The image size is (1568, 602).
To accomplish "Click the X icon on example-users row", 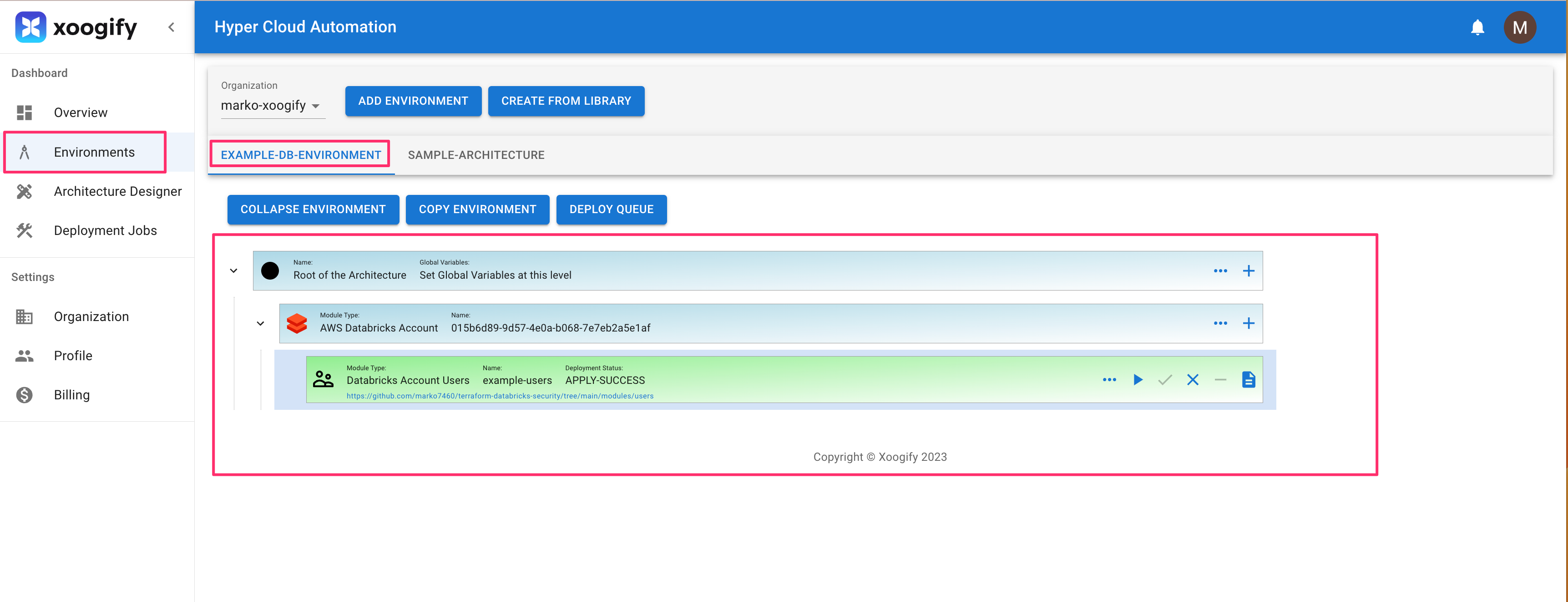I will coord(1193,380).
